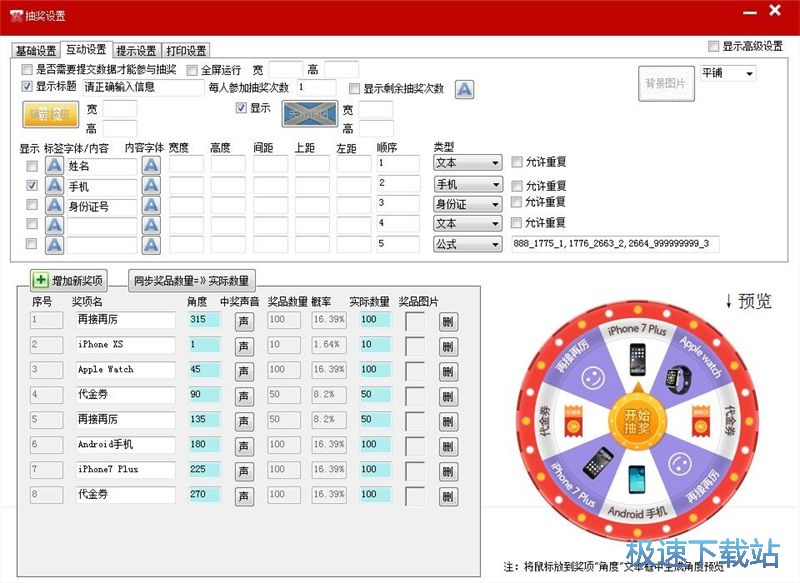800x583 pixels.
Task: Click the content font A icon for 手机 row
Action: [x=151, y=186]
